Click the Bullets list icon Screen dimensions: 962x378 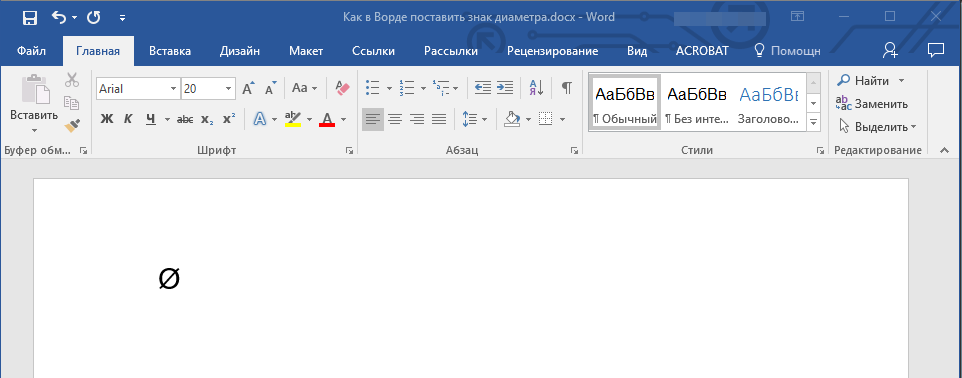click(x=372, y=88)
